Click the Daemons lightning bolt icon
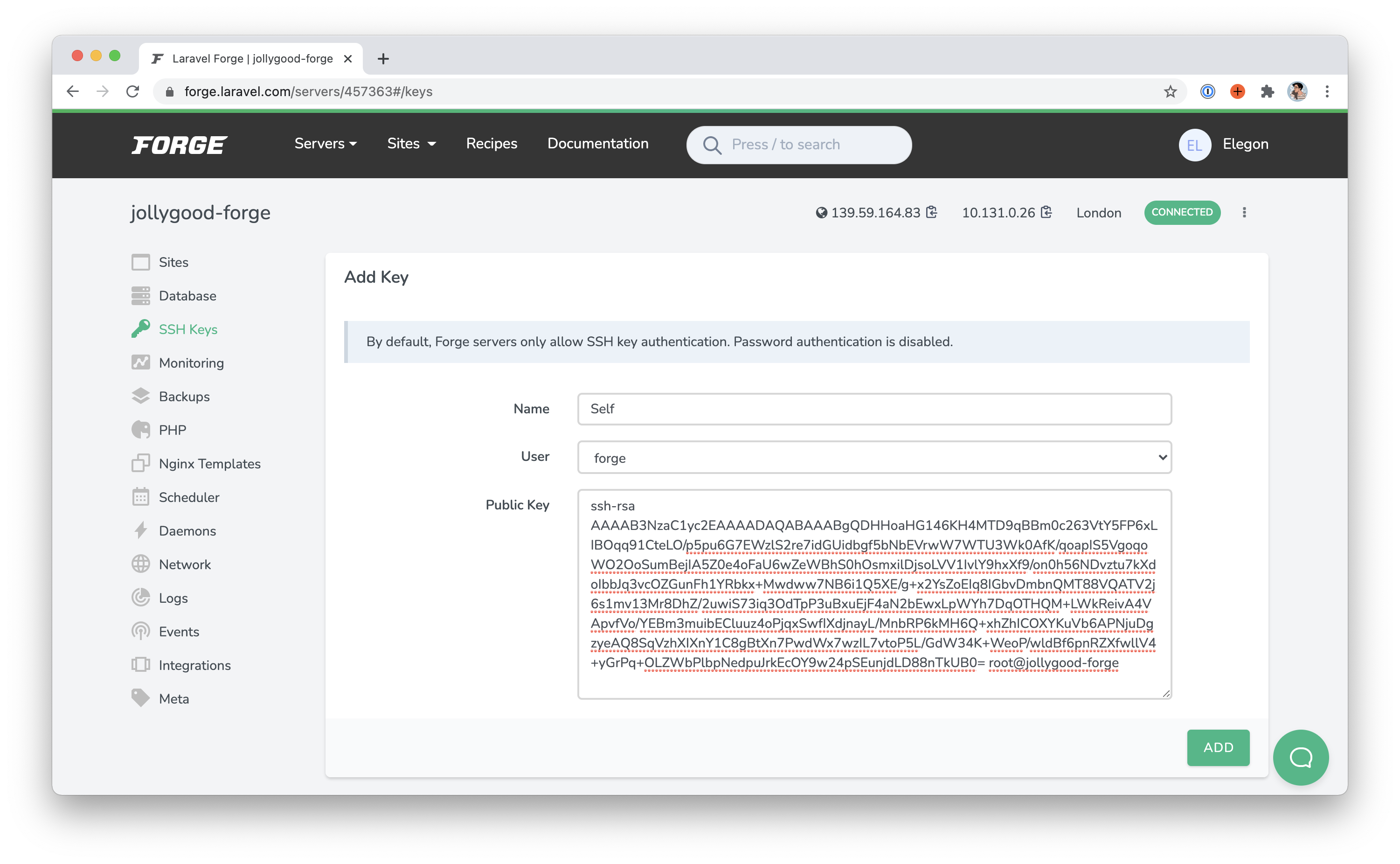This screenshot has width=1400, height=864. click(x=140, y=531)
